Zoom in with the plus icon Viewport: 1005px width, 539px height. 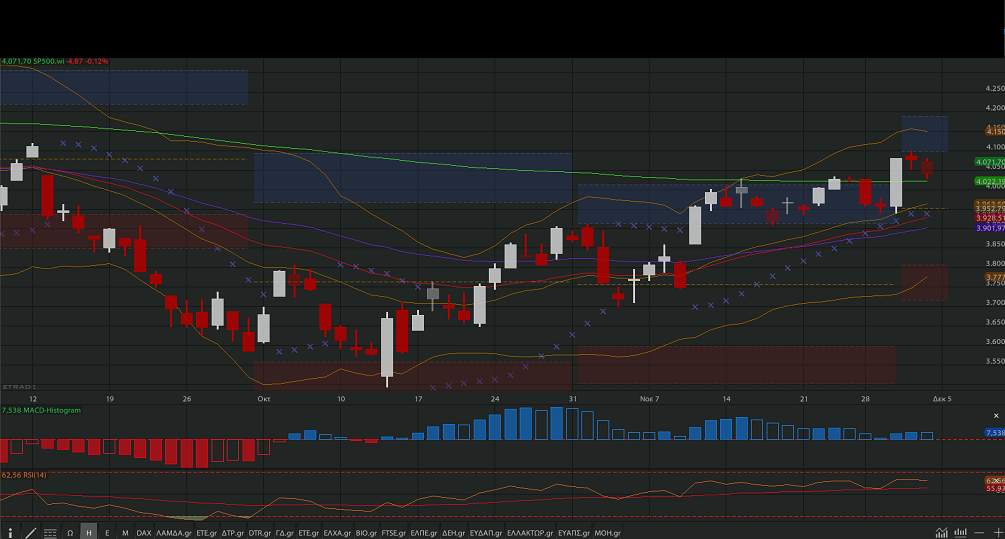(999, 533)
